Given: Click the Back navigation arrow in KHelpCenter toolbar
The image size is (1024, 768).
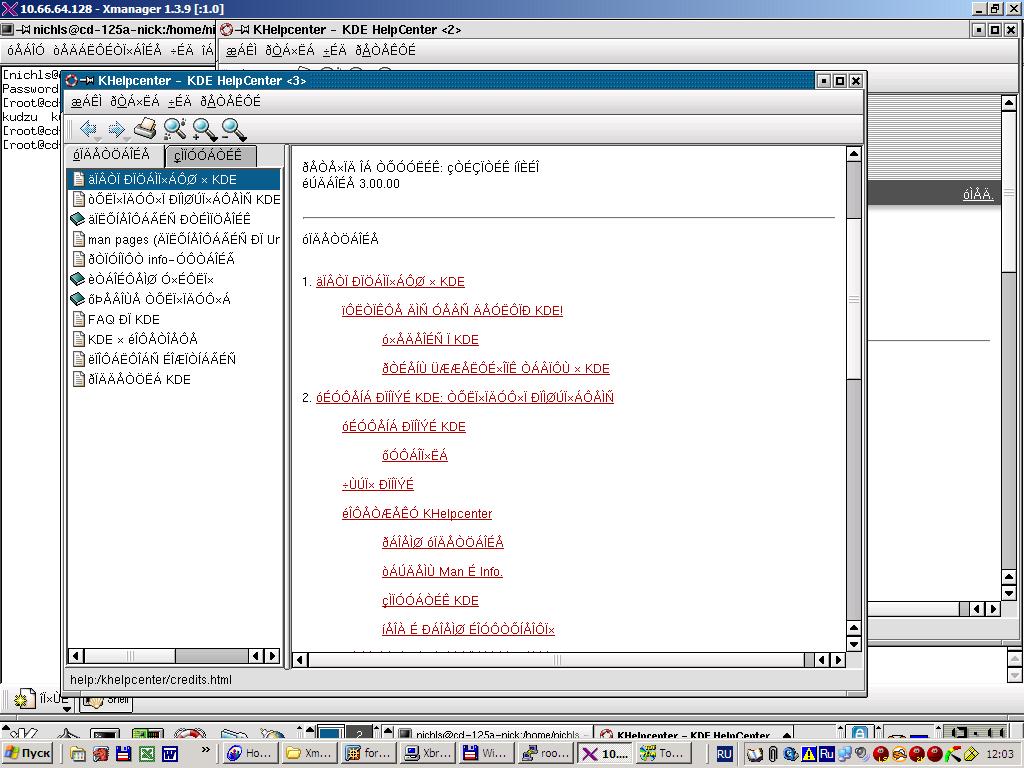Looking at the screenshot, I should pyautogui.click(x=88, y=129).
